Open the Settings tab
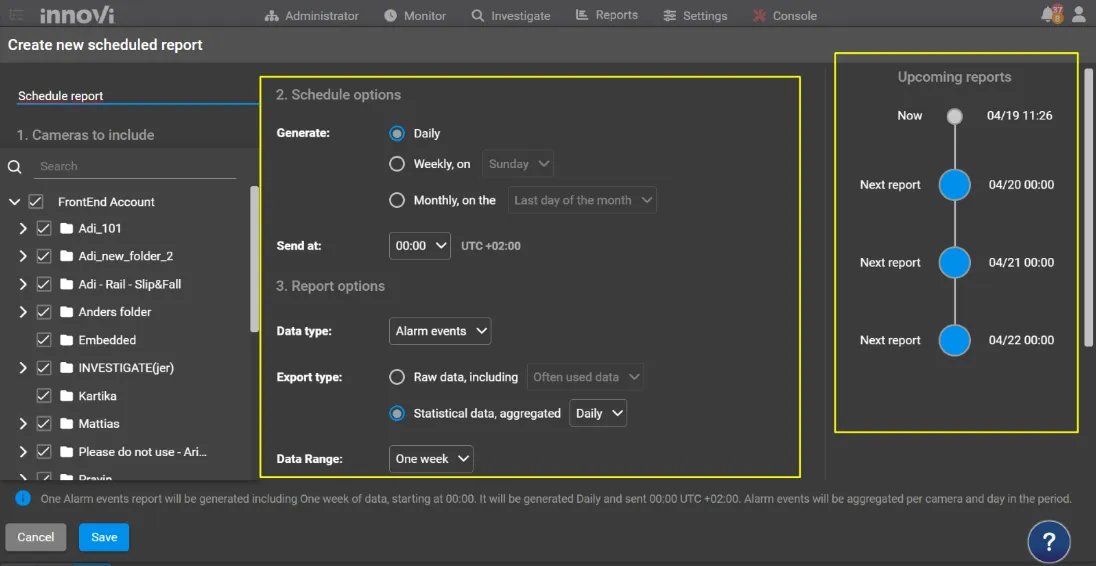This screenshot has height=566, width=1096. tap(695, 15)
